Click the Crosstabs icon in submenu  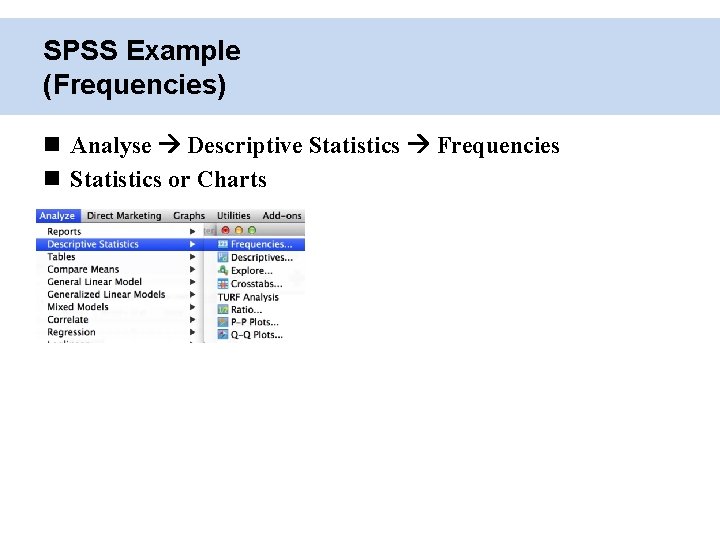223,283
